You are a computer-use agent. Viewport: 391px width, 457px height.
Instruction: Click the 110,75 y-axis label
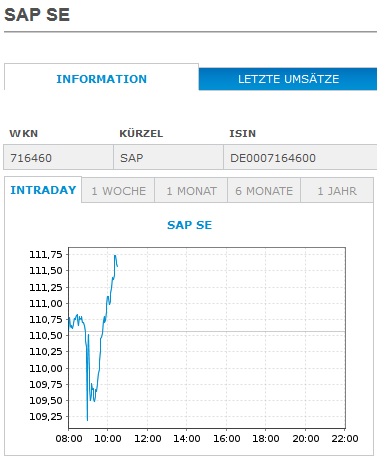pyautogui.click(x=46, y=320)
